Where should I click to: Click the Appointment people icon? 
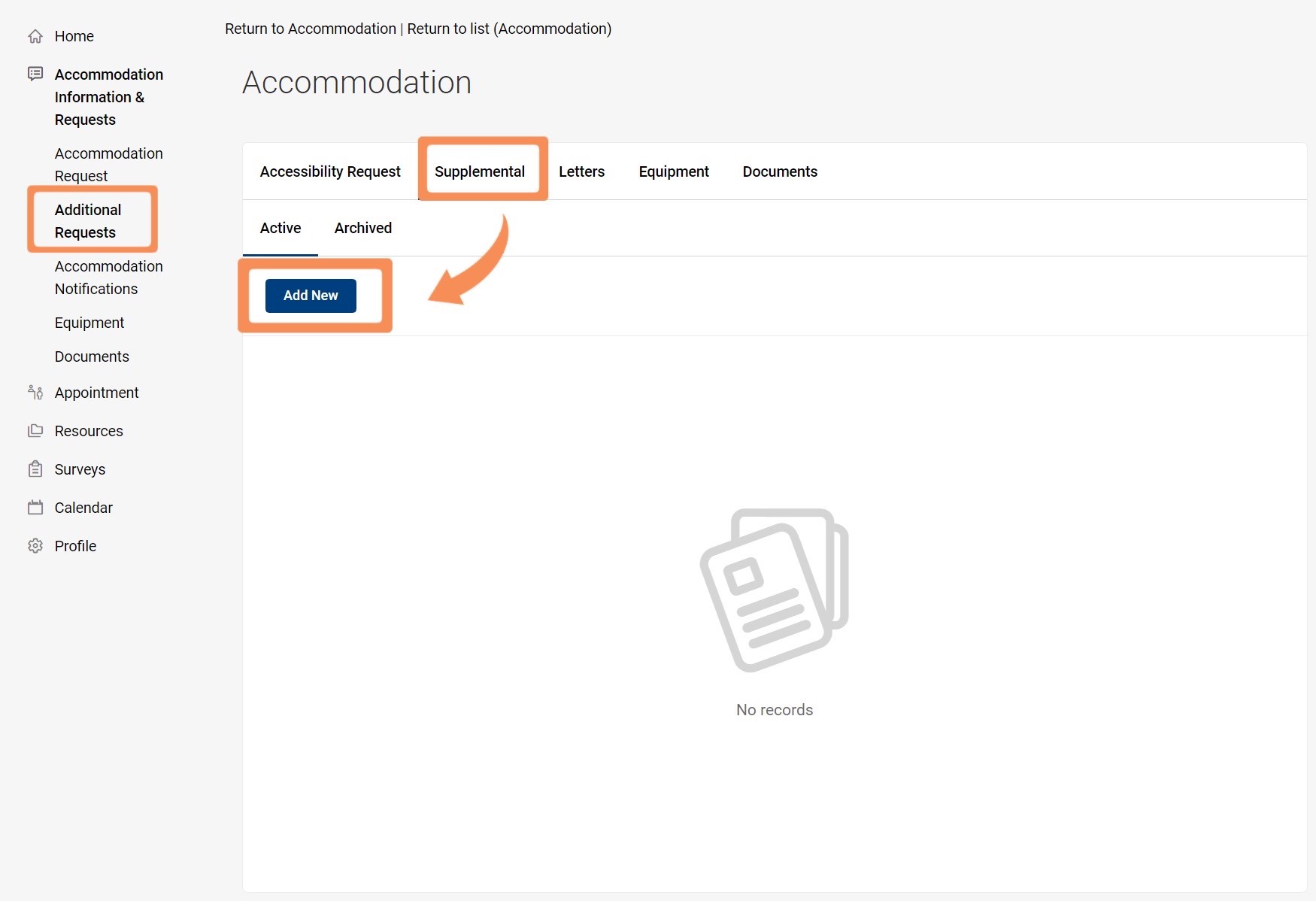(x=35, y=392)
